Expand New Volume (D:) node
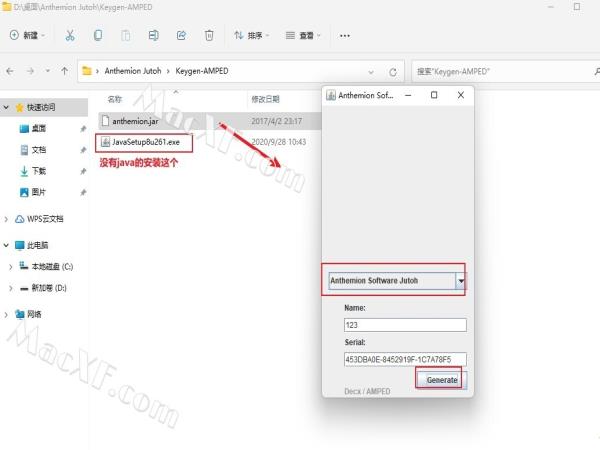600x450 pixels. [x=11, y=288]
